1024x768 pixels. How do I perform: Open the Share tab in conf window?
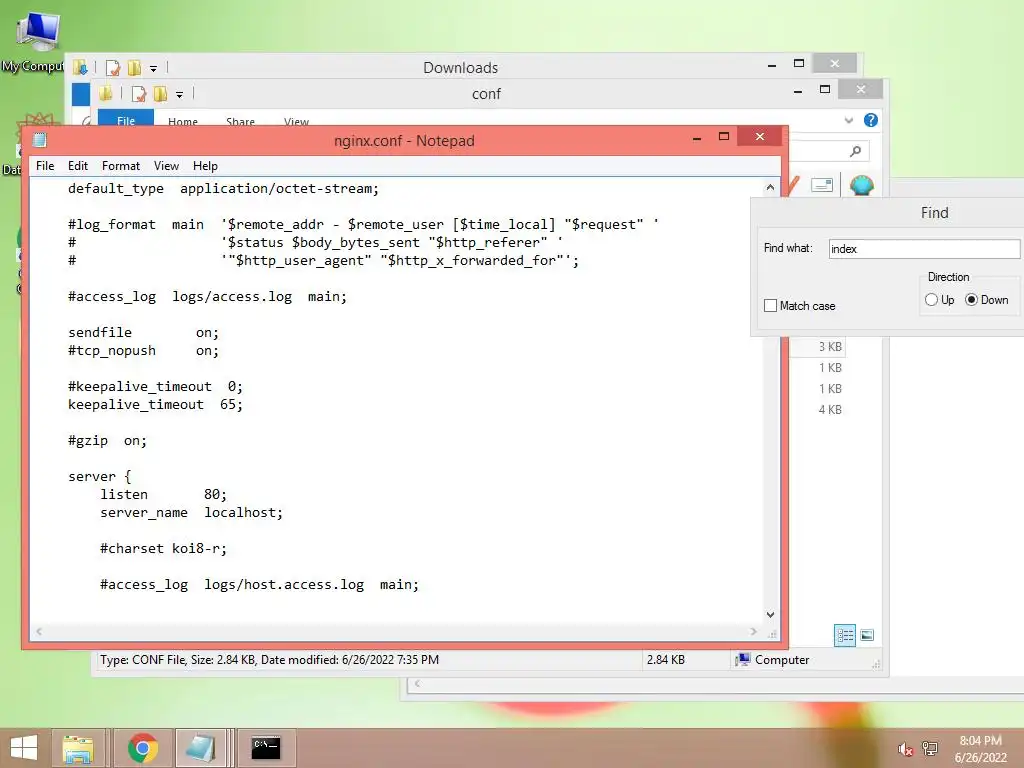point(240,121)
